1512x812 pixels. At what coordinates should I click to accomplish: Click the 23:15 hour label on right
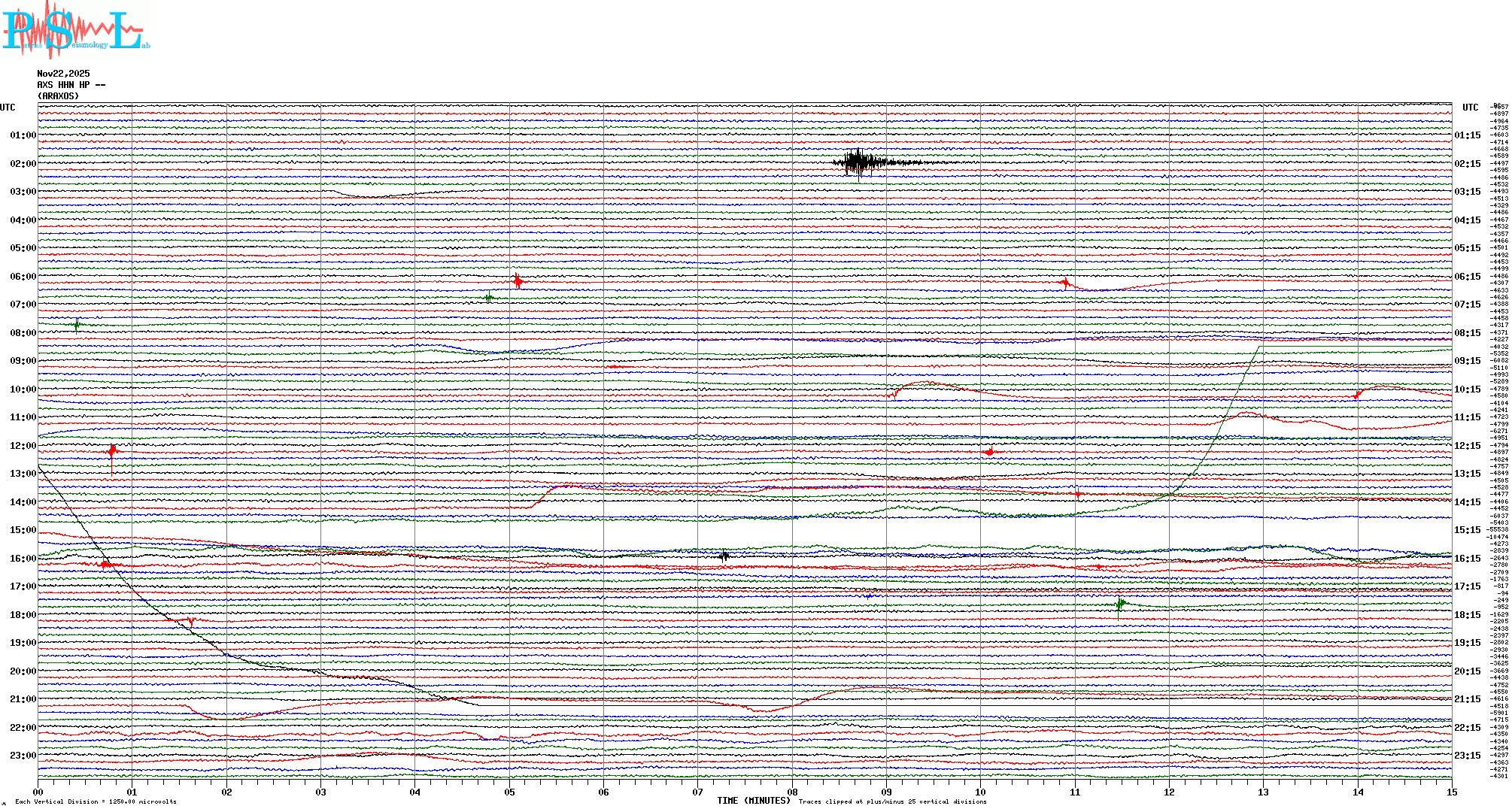(x=1467, y=756)
